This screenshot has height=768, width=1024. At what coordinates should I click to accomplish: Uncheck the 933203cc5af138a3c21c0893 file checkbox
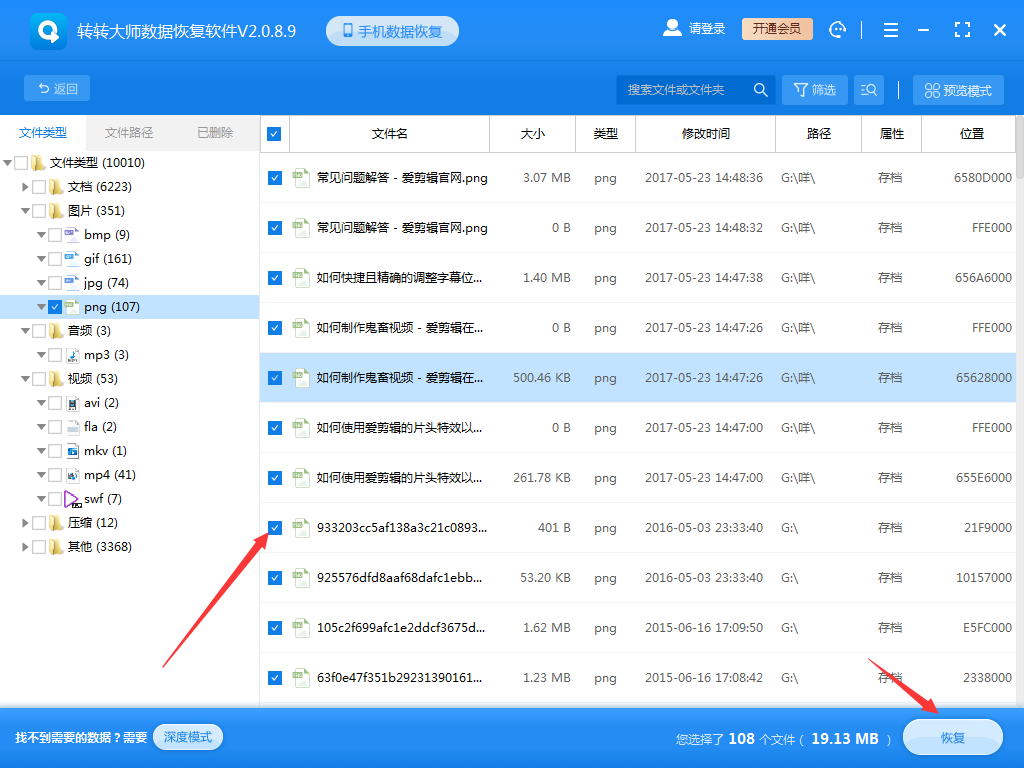(275, 528)
